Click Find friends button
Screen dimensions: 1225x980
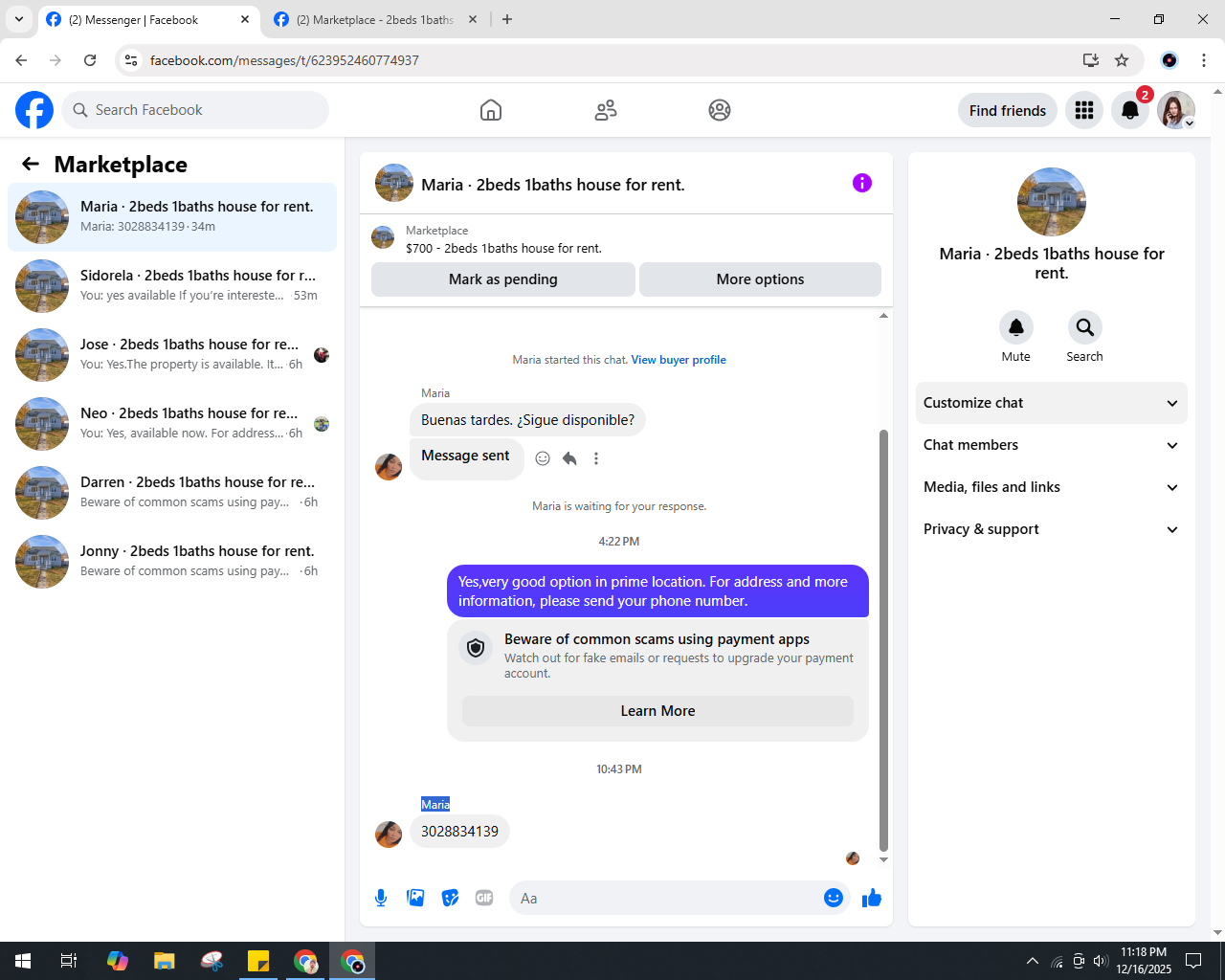pos(1008,110)
